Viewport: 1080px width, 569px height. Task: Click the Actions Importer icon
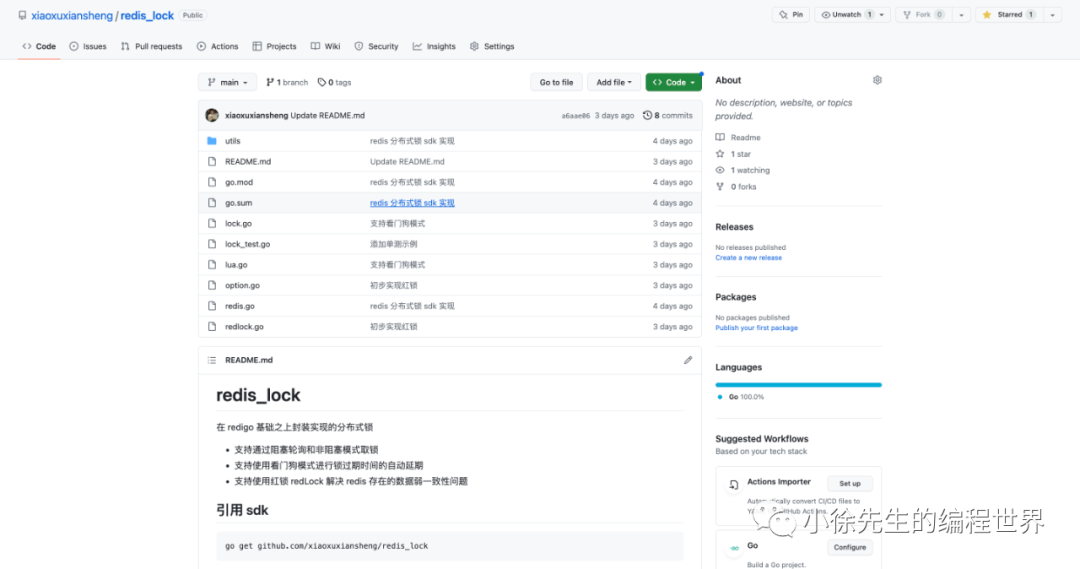[x=734, y=485]
